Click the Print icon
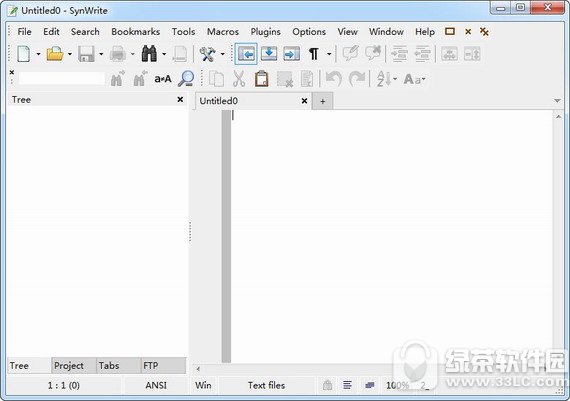 coord(118,54)
